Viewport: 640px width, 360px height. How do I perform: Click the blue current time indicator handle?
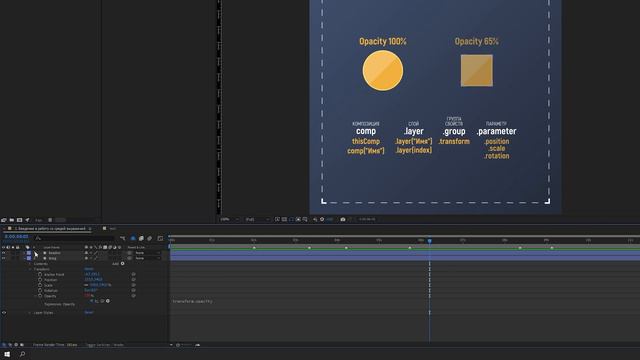pyautogui.click(x=430, y=241)
